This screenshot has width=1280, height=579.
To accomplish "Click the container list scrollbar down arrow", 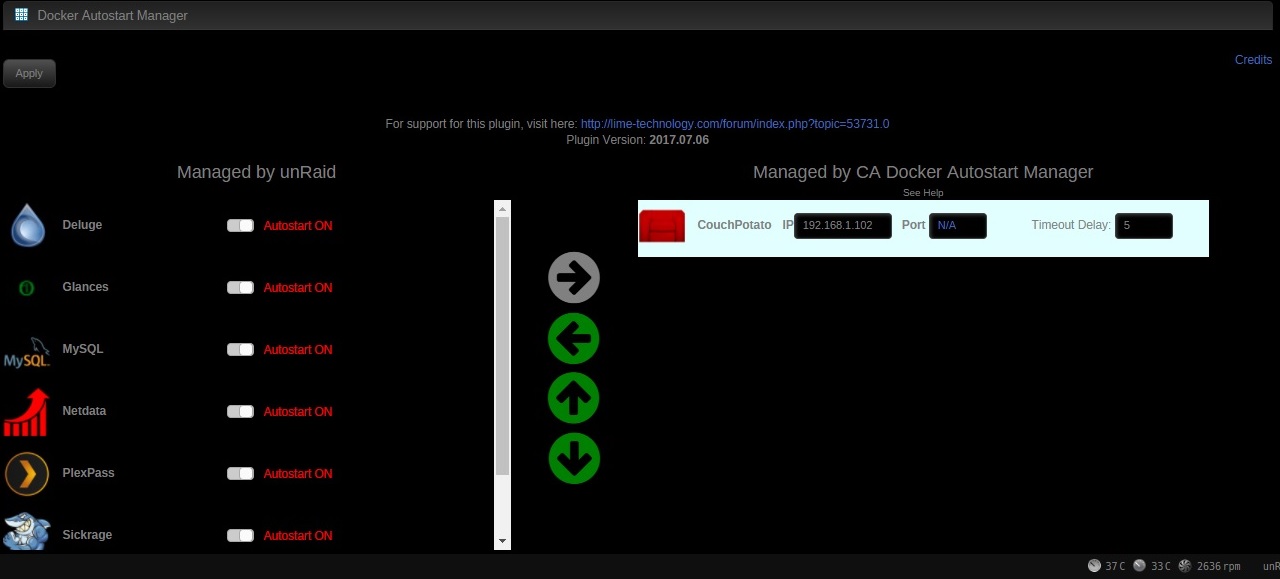I will (x=502, y=541).
